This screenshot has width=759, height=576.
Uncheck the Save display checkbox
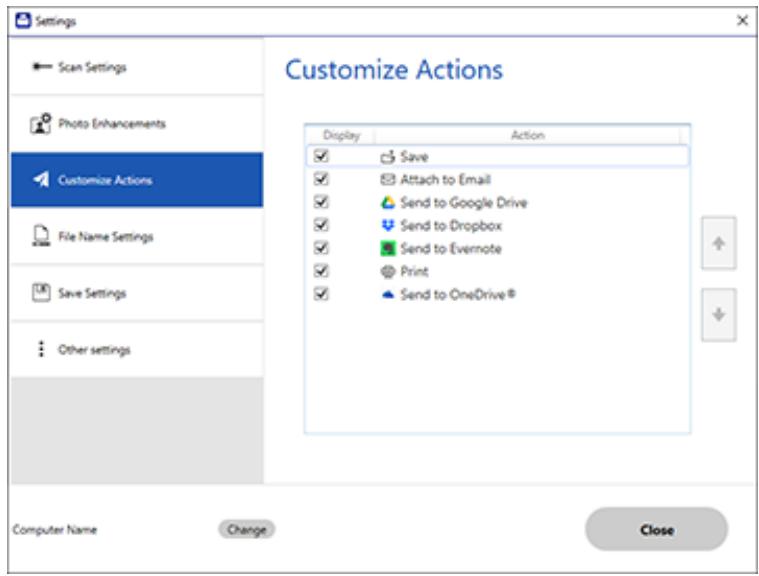click(321, 156)
